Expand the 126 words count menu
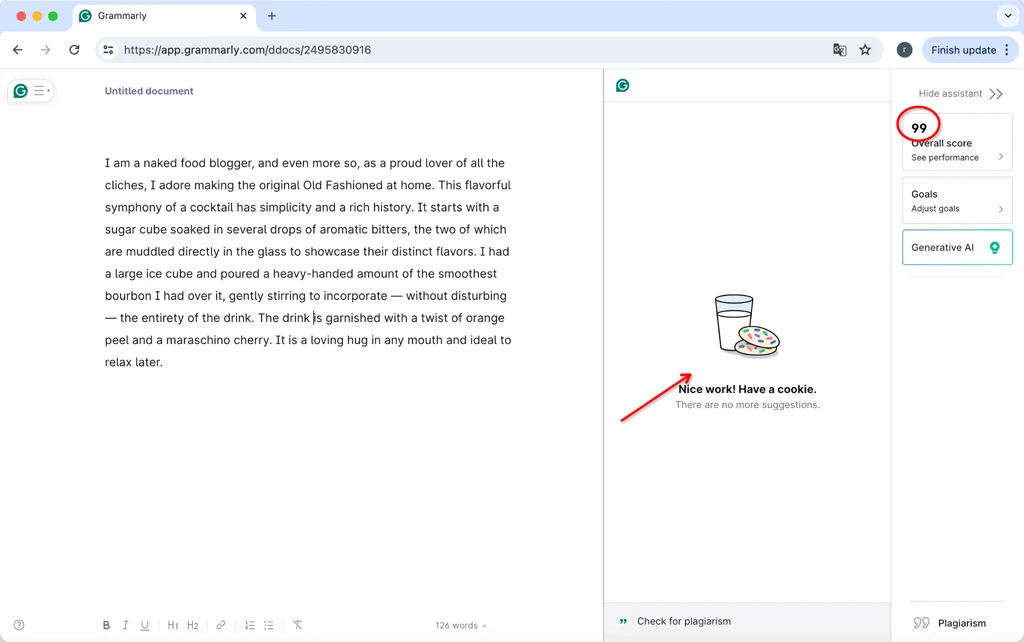Viewport: 1024px width, 642px height. [461, 625]
